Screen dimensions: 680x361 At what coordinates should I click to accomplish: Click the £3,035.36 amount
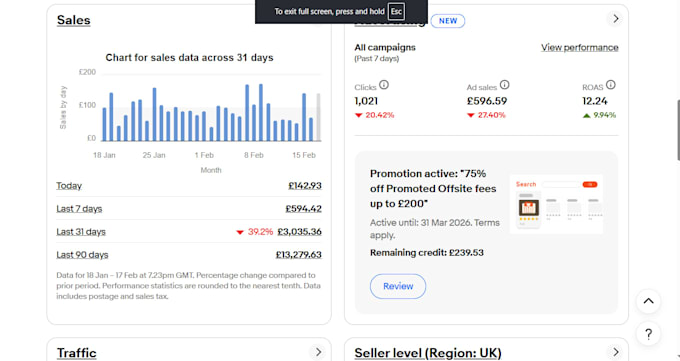[300, 232]
